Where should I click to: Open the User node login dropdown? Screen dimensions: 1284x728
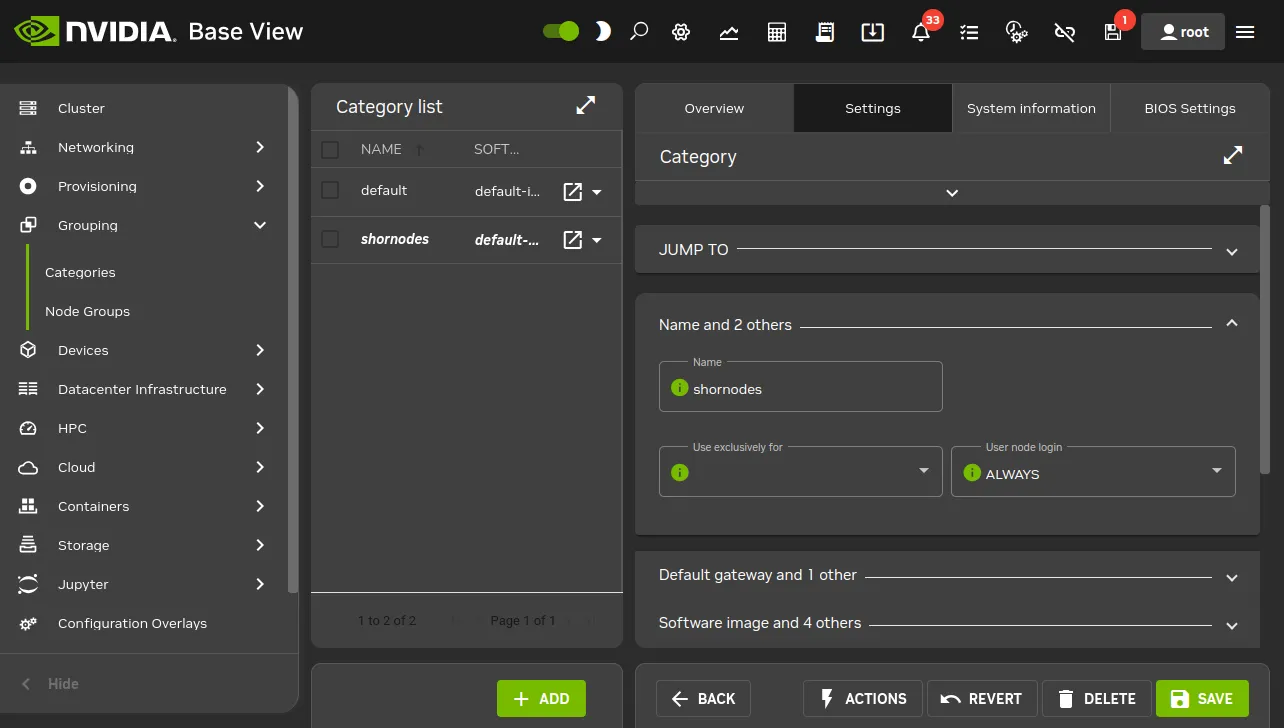click(1093, 472)
